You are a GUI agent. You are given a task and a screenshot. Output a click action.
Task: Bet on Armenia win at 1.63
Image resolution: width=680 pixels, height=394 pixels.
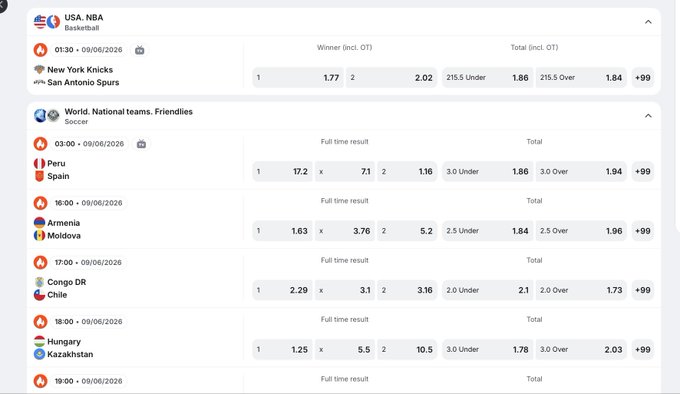(282, 231)
